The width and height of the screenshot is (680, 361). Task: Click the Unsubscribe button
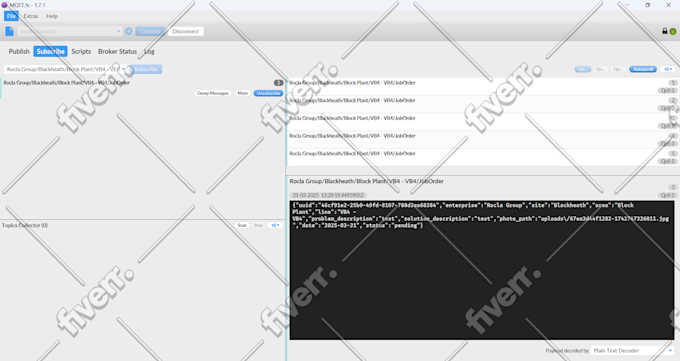pyautogui.click(x=268, y=93)
